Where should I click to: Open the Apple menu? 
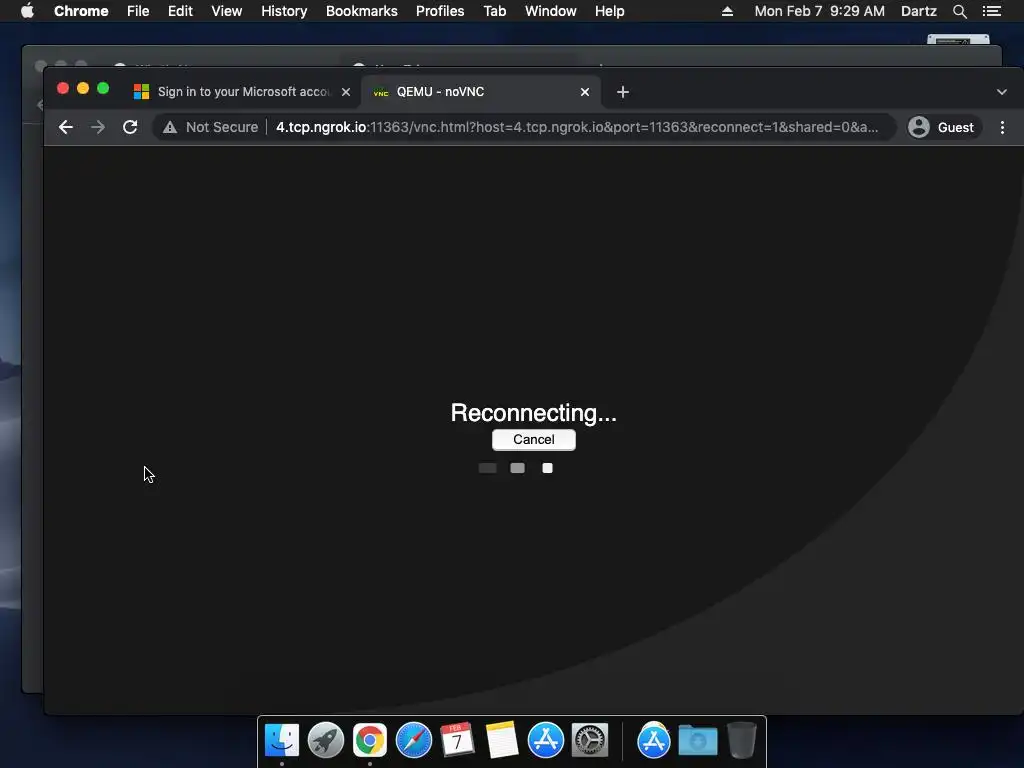pos(27,11)
